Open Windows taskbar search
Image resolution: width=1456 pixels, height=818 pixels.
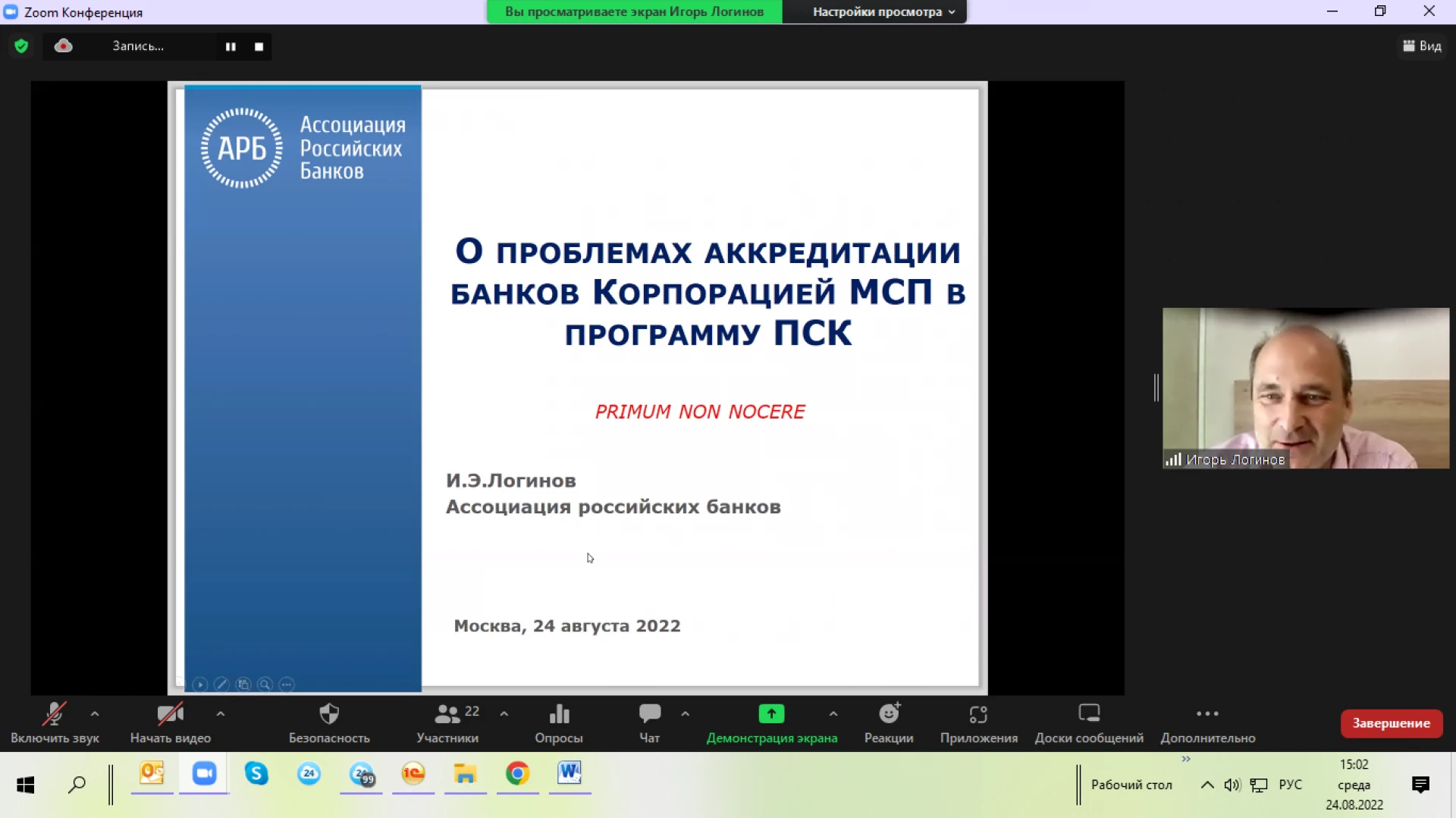click(x=77, y=785)
